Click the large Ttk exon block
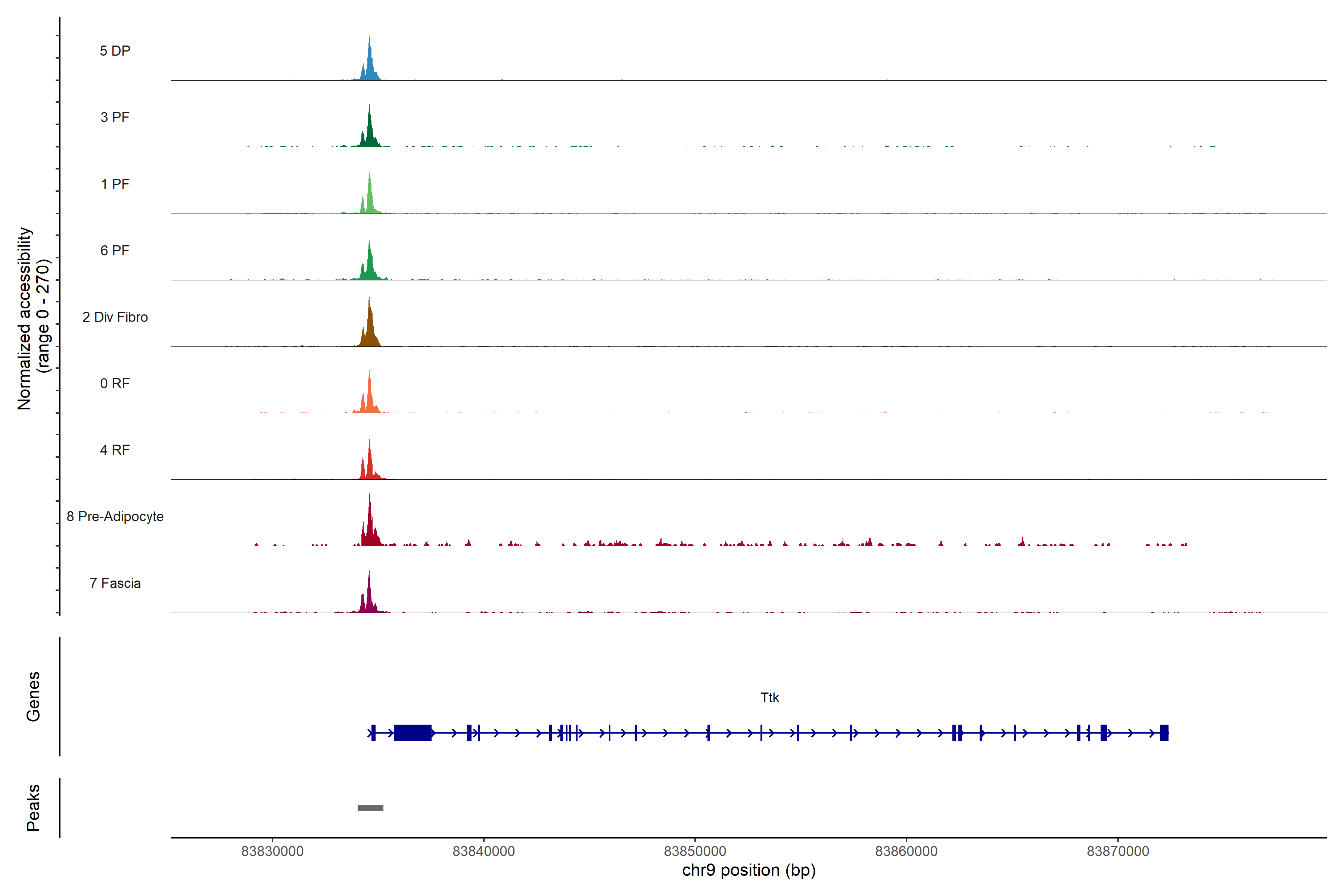The width and height of the screenshot is (1344, 896). 413,732
